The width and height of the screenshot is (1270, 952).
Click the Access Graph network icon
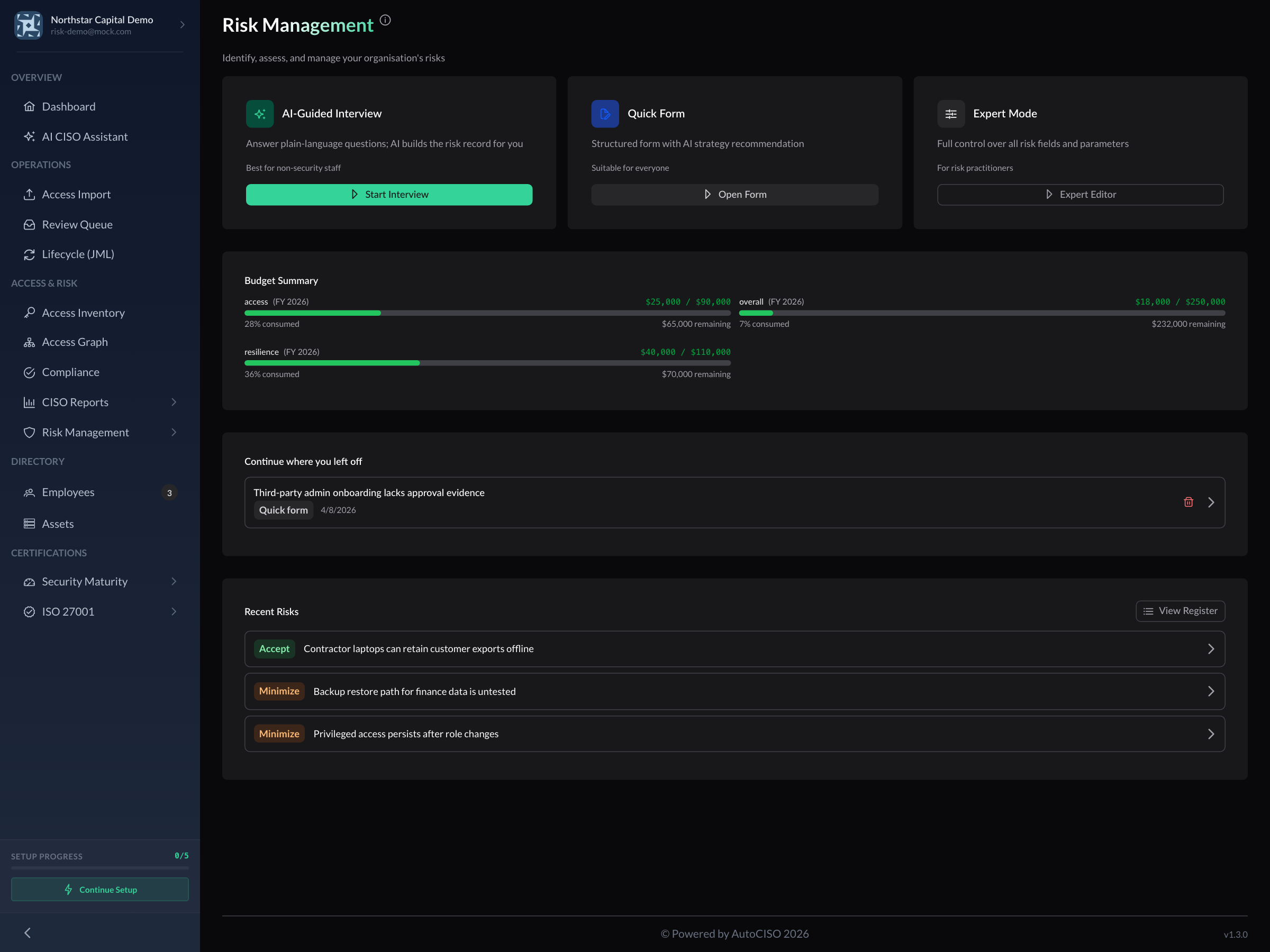(x=29, y=342)
